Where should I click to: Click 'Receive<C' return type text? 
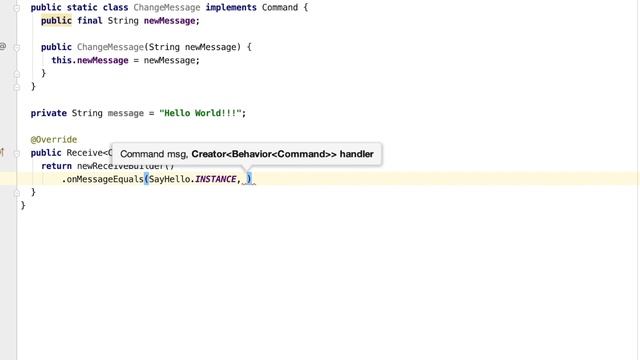89,153
